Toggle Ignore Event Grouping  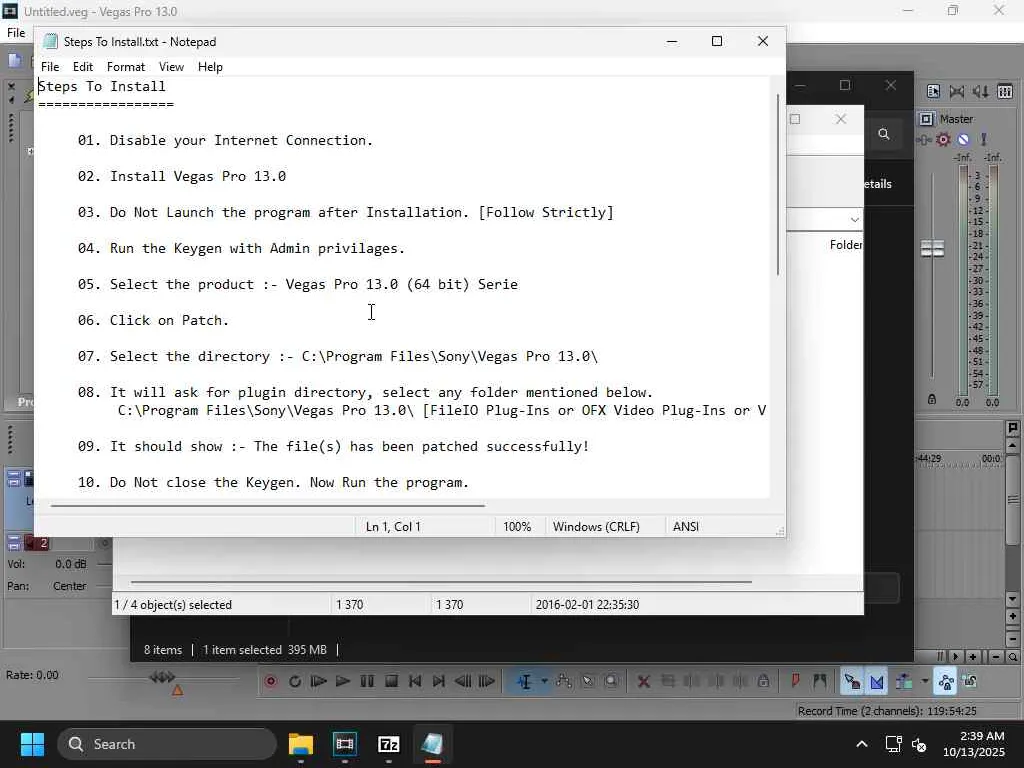coord(970,682)
